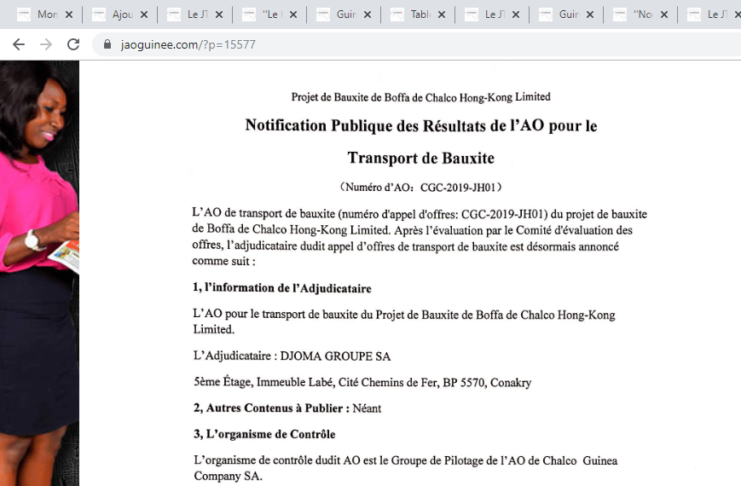Click the line "L'Adjudicataire : DJOMA GROUPE SA"
Viewport: 741px width, 486px height.
click(292, 356)
